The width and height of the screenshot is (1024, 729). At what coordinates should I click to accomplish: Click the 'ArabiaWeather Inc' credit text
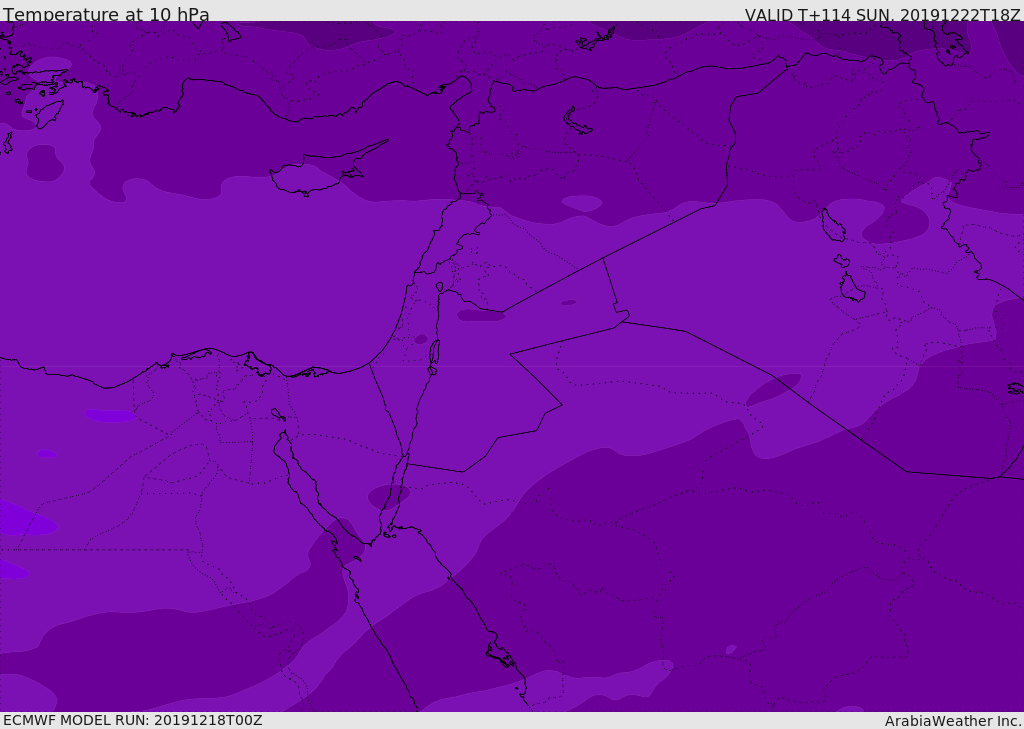click(952, 721)
